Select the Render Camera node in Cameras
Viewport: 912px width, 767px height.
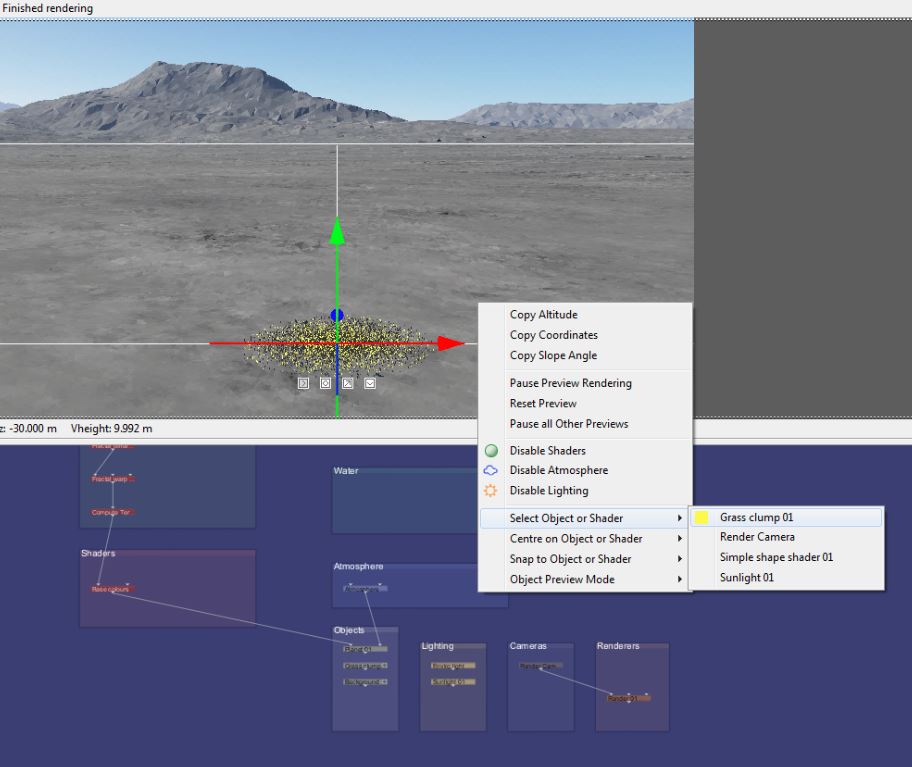pos(541,666)
